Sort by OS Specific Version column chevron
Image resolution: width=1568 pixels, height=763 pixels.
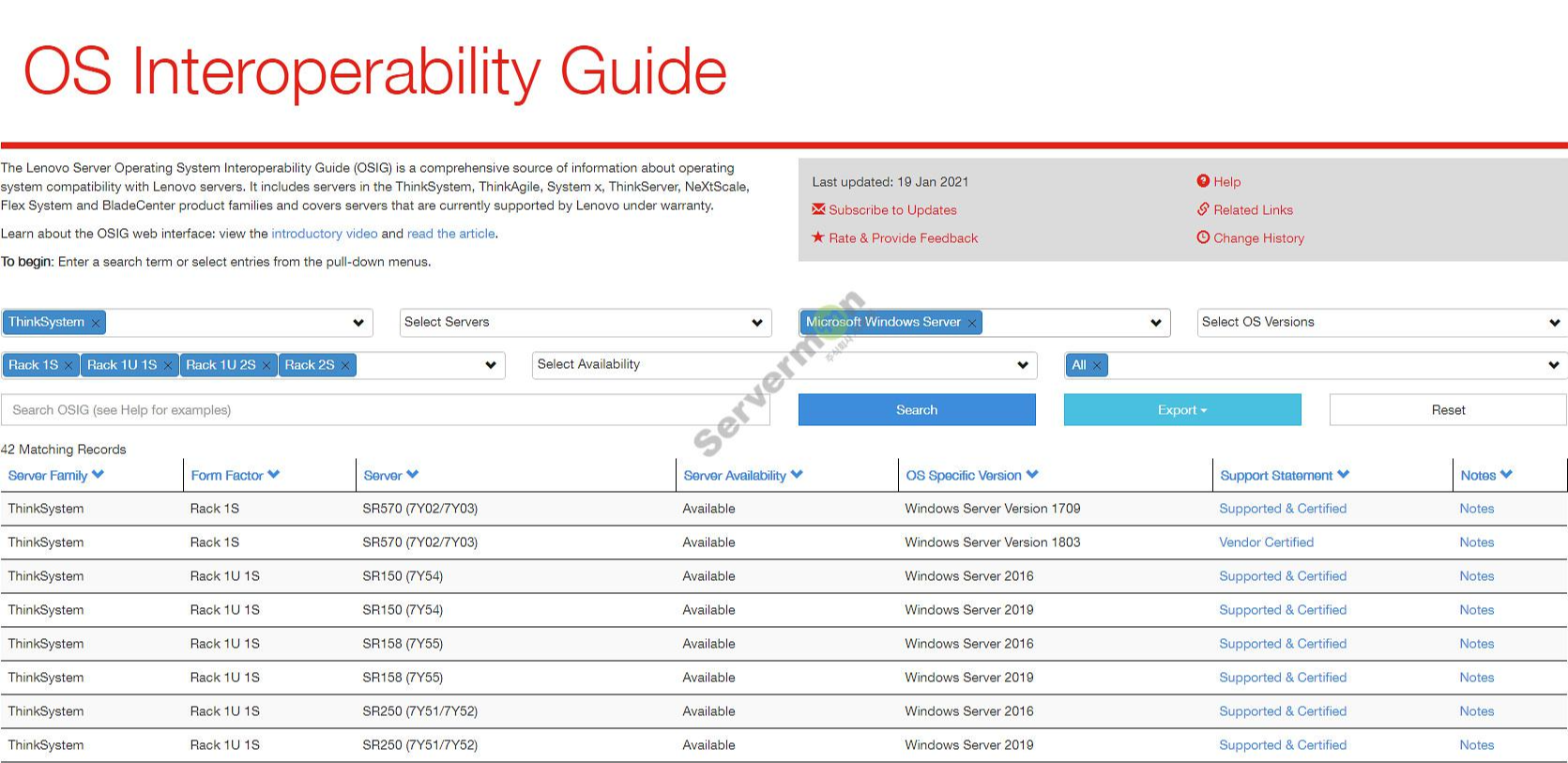[x=1032, y=475]
